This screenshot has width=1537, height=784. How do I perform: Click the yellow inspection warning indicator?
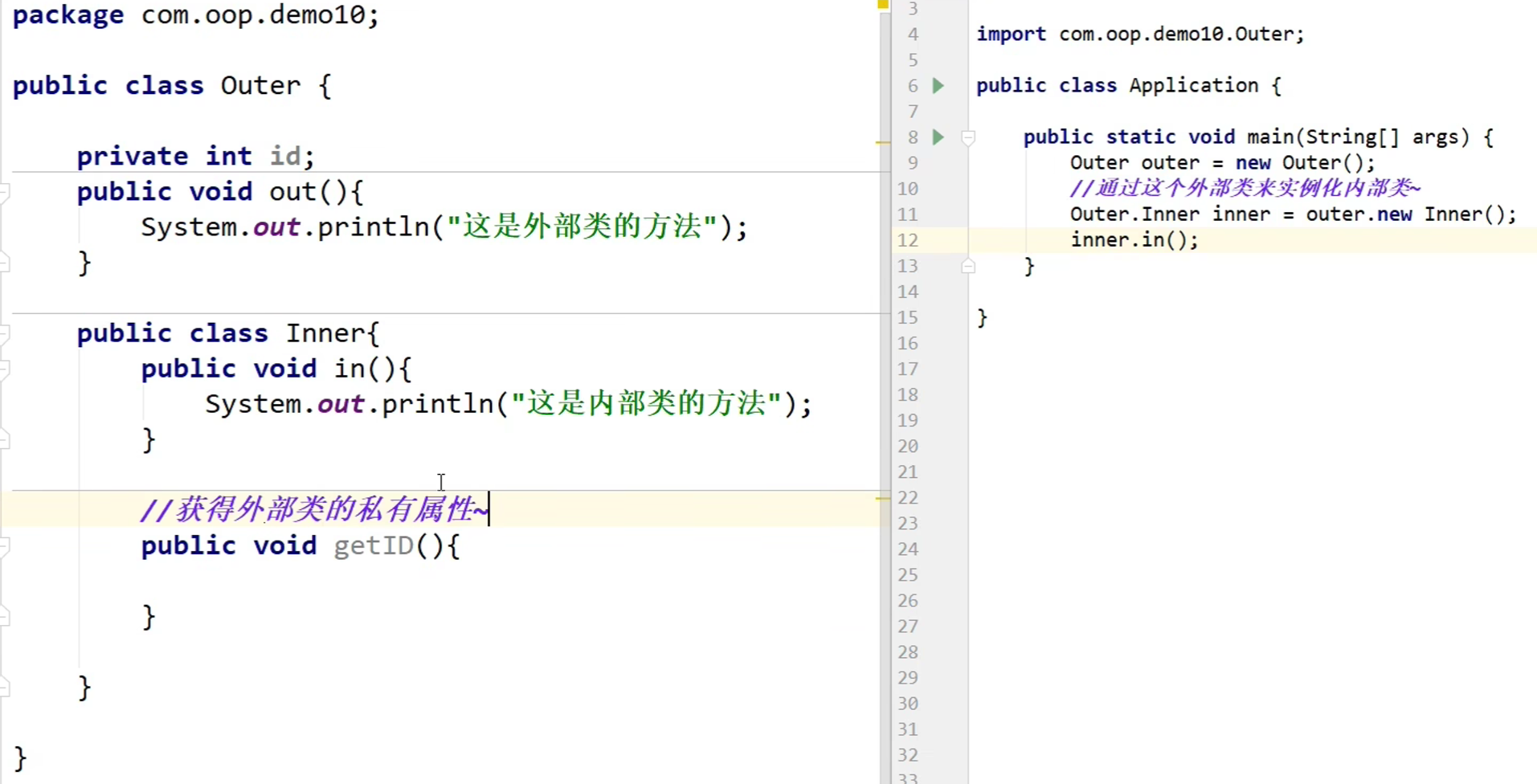[x=883, y=5]
